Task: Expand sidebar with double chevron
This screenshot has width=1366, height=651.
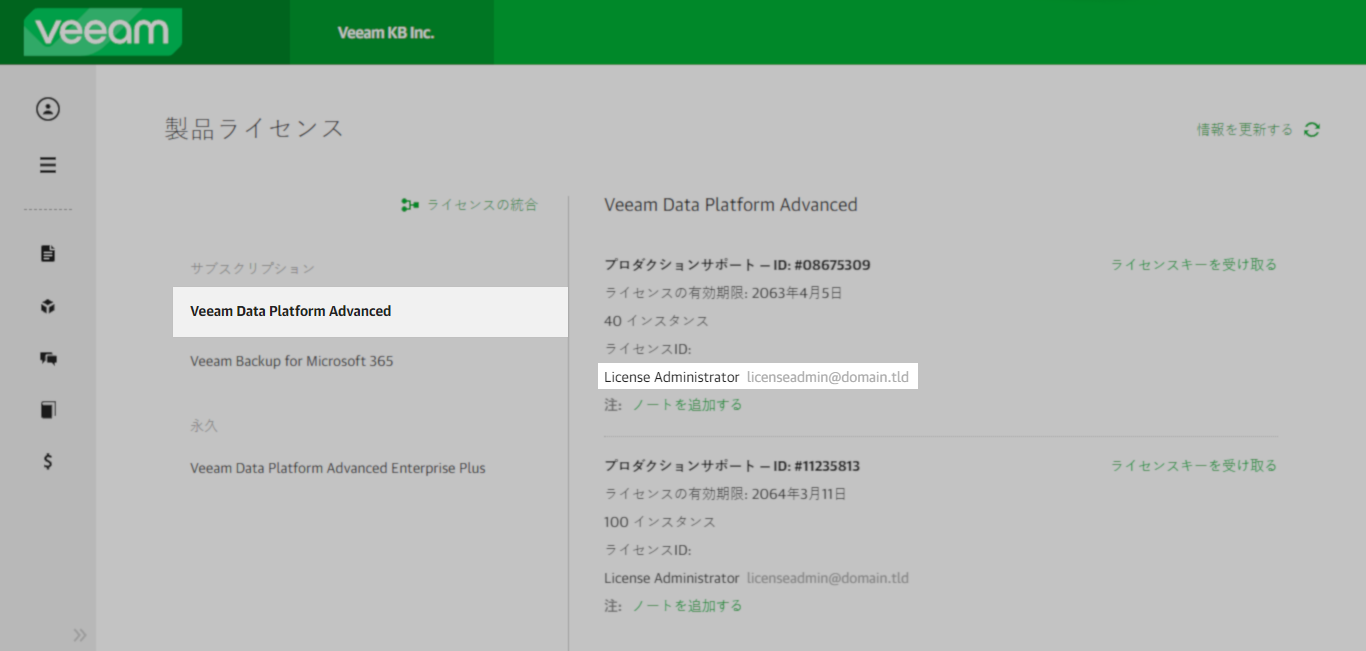Action: pyautogui.click(x=80, y=635)
